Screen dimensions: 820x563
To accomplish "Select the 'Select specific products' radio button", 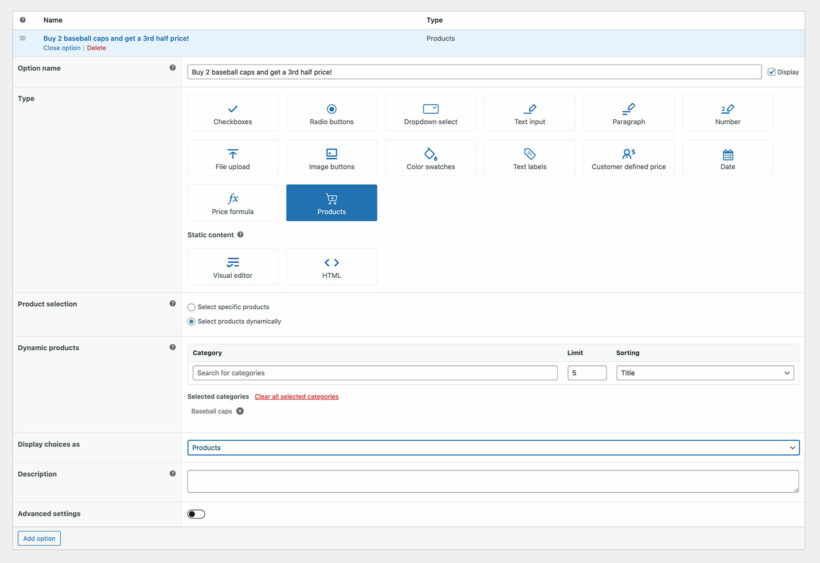I will point(192,307).
